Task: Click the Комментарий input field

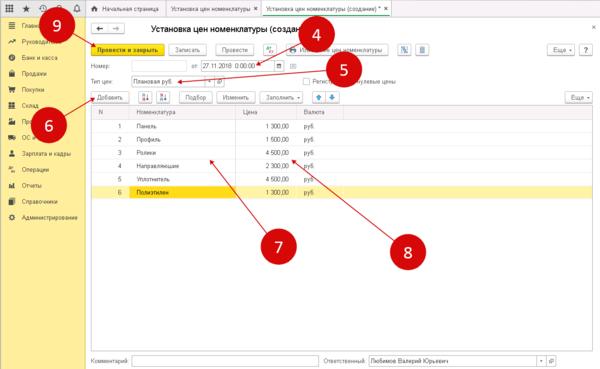Action: pos(225,361)
